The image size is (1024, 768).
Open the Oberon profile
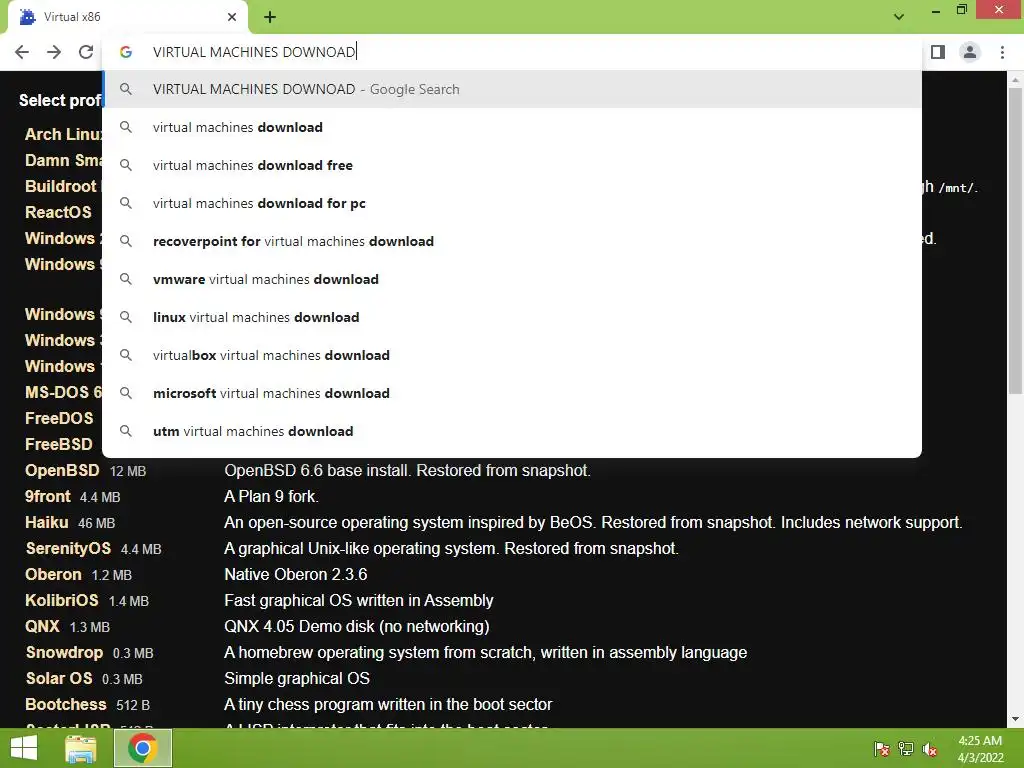(x=54, y=575)
